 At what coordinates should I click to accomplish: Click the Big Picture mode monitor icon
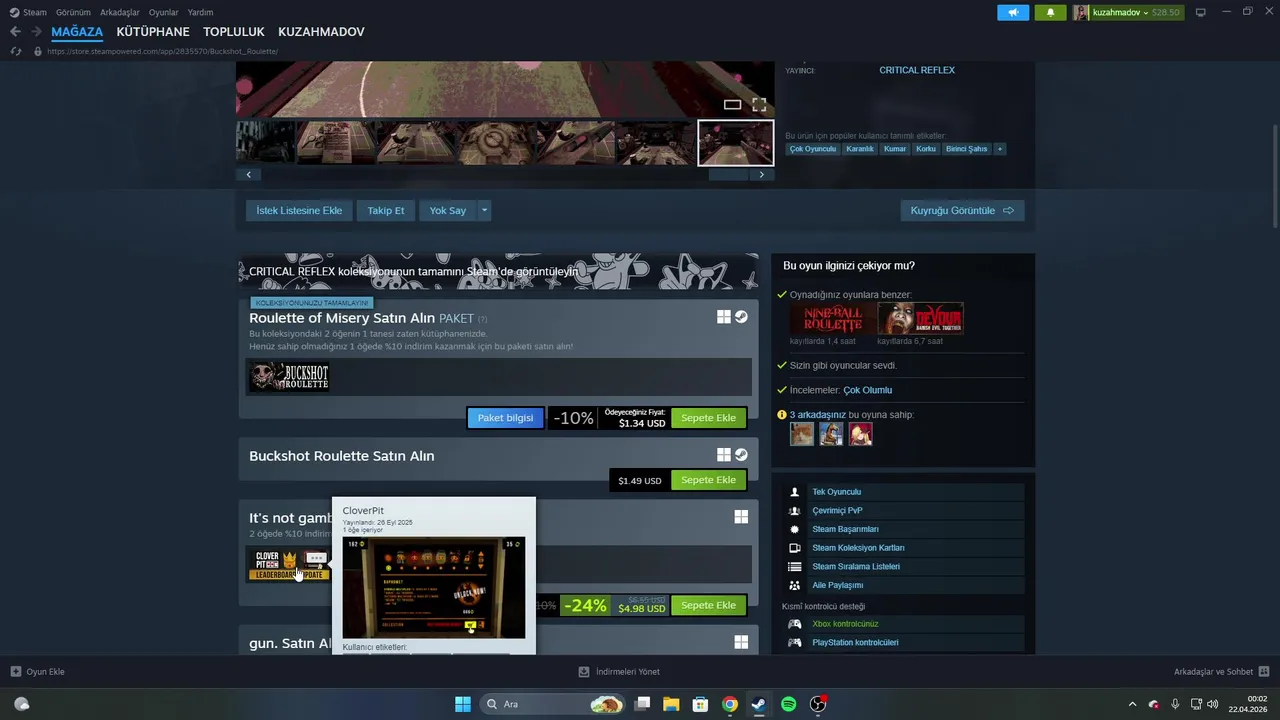(x=1201, y=12)
